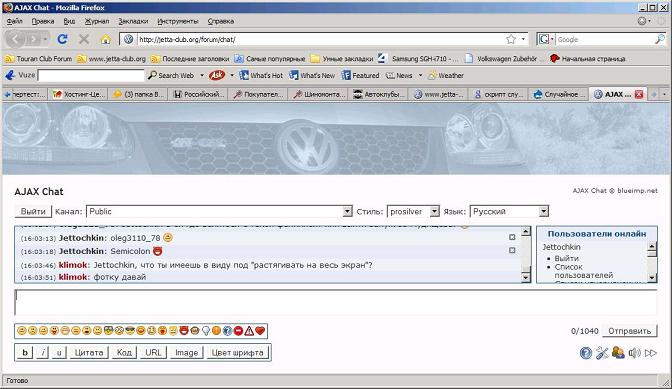
Task: Open the Закладки menu
Action: click(133, 21)
